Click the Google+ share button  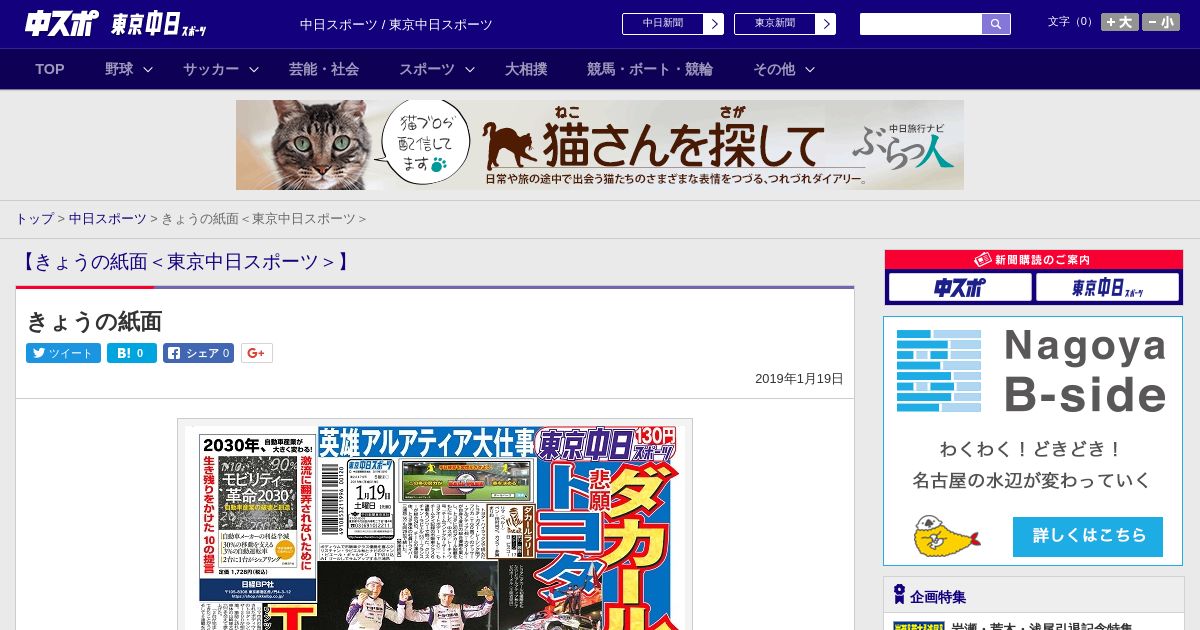pos(257,353)
